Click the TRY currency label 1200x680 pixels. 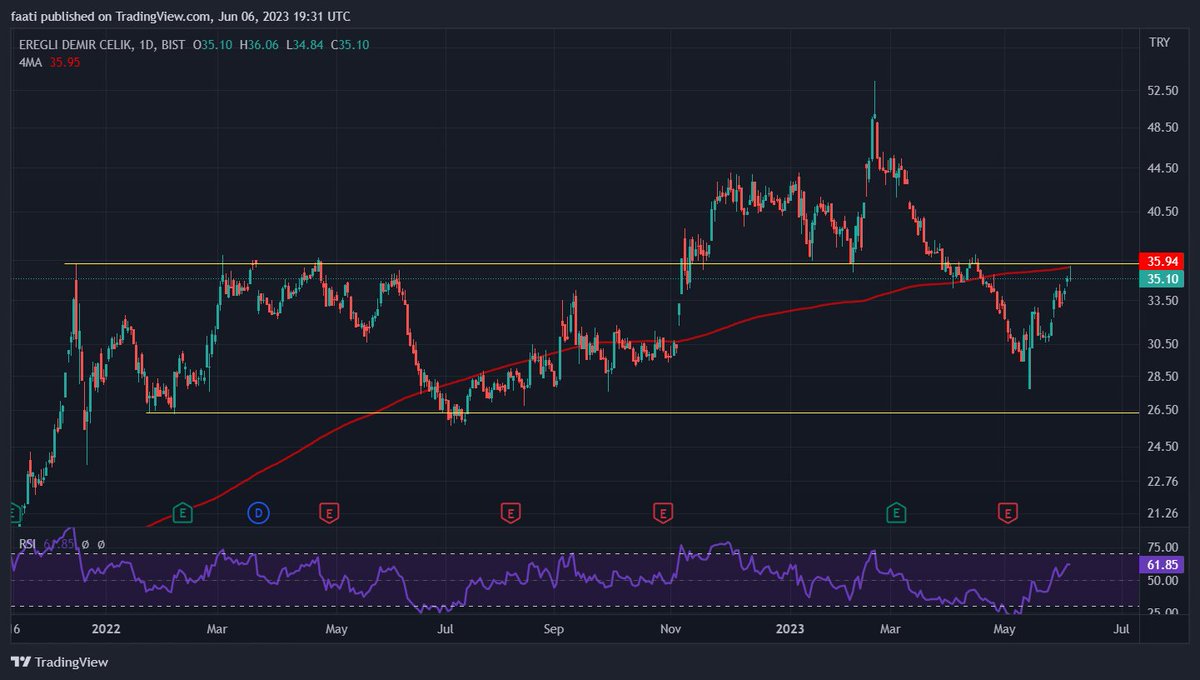[x=1160, y=42]
